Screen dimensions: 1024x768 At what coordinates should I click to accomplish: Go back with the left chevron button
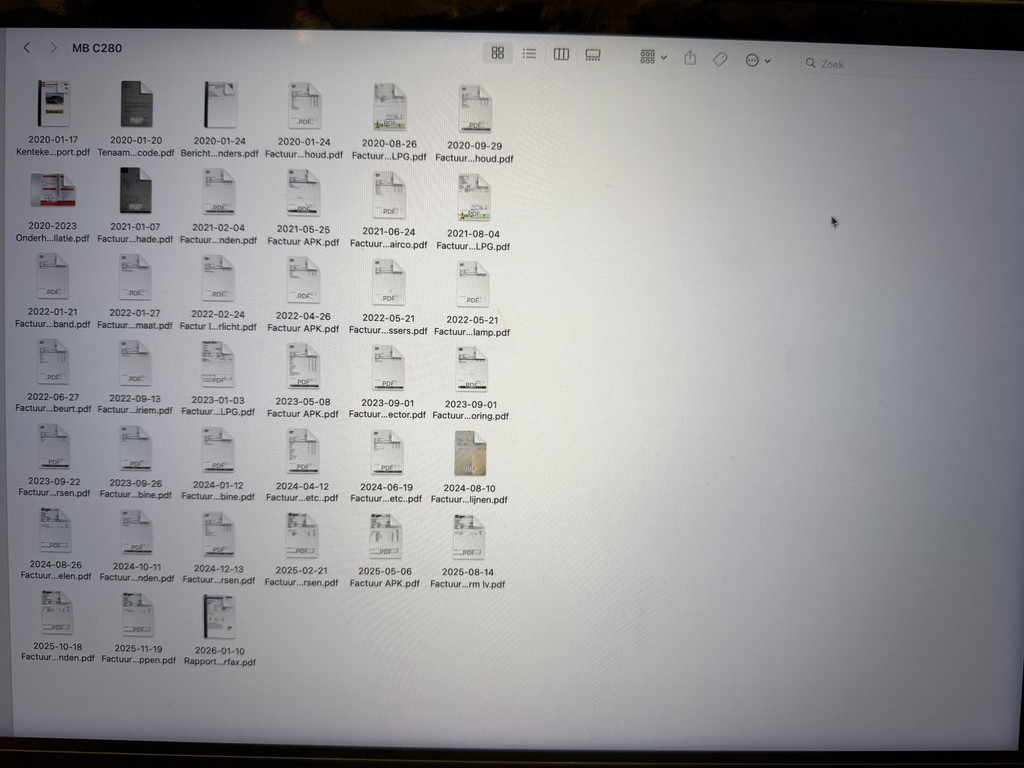(27, 48)
